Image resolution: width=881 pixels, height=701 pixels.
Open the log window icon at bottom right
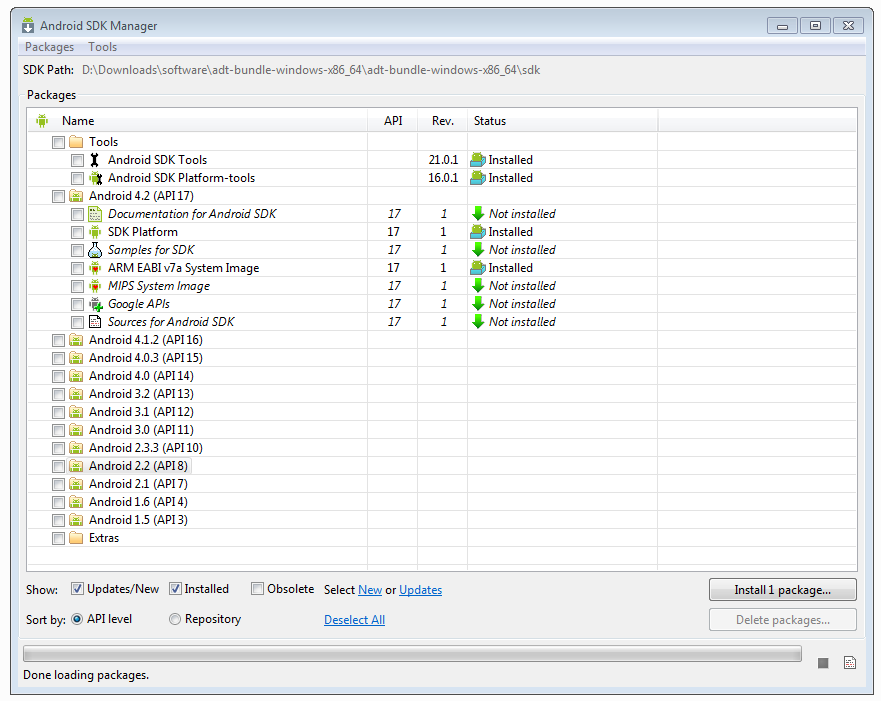click(x=850, y=663)
